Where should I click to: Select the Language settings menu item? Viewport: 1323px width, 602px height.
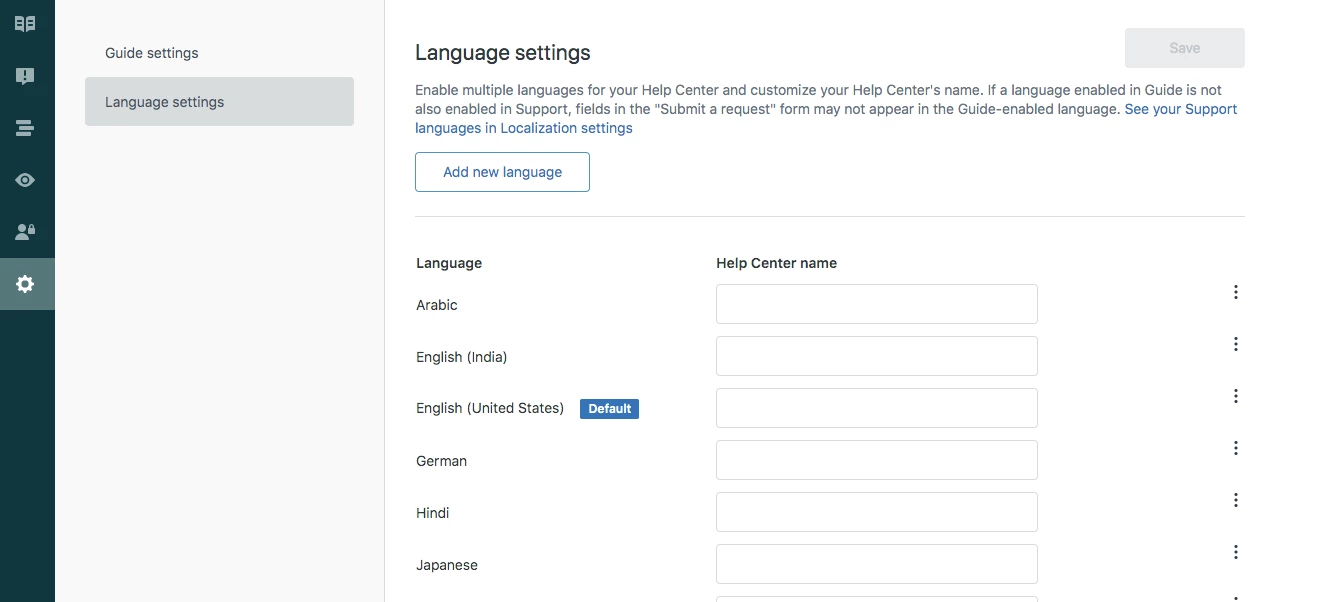pyautogui.click(x=219, y=102)
